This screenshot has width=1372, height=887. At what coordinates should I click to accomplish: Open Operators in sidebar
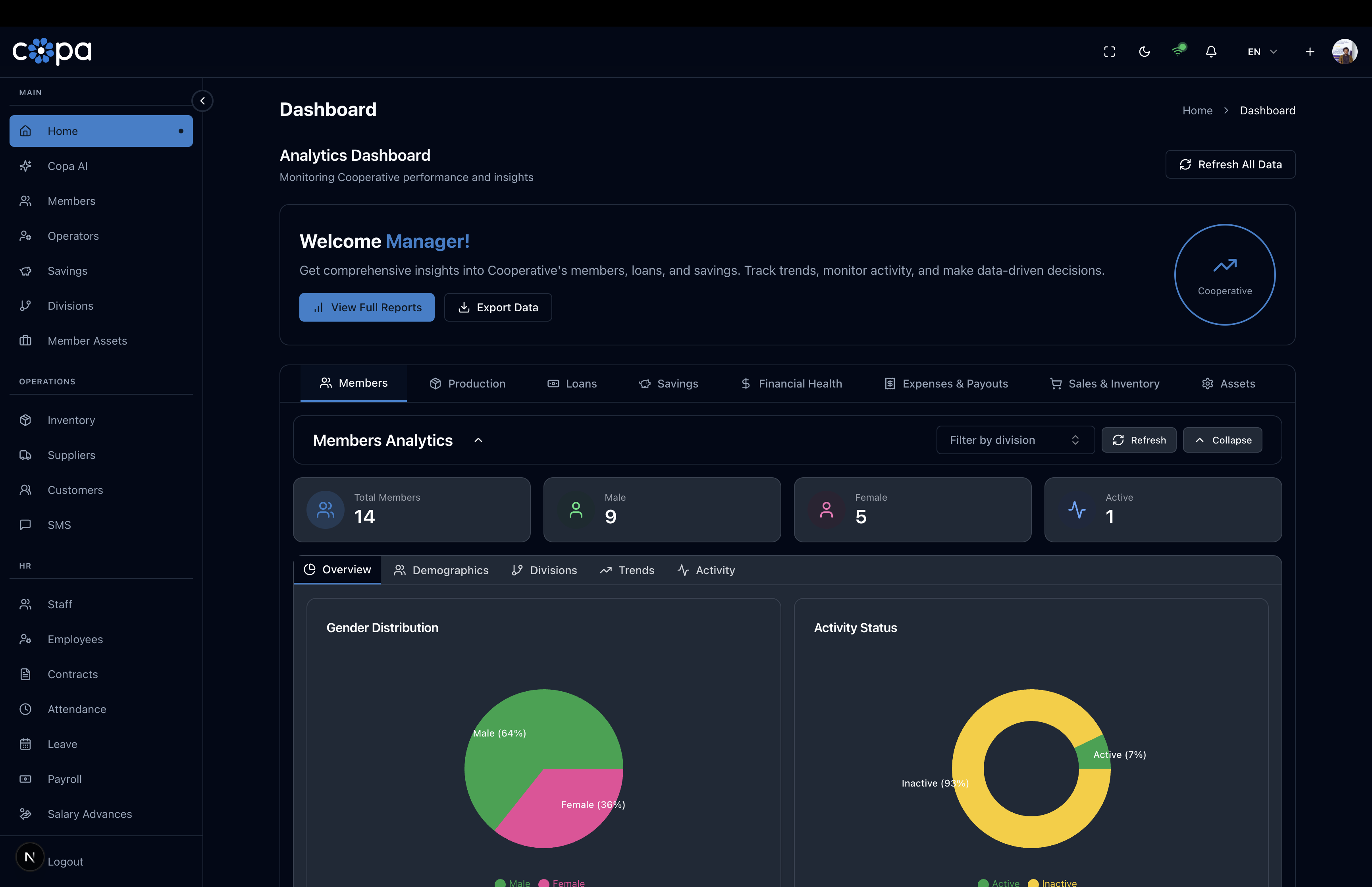tap(101, 235)
